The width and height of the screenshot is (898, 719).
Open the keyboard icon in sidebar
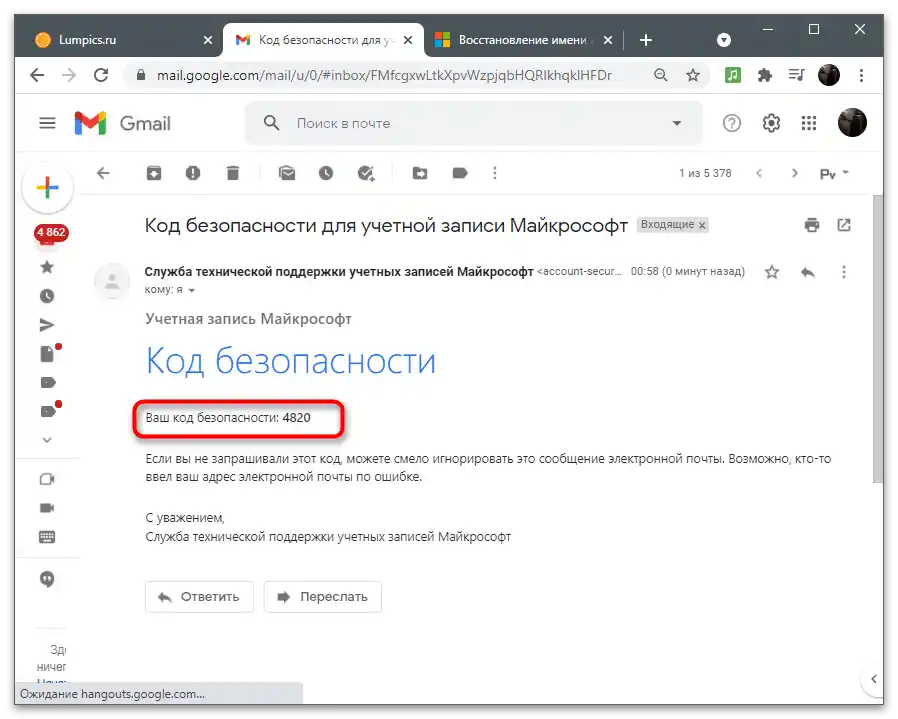(x=47, y=537)
